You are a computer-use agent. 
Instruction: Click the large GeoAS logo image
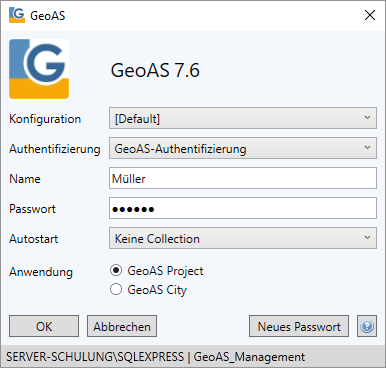pos(39,69)
